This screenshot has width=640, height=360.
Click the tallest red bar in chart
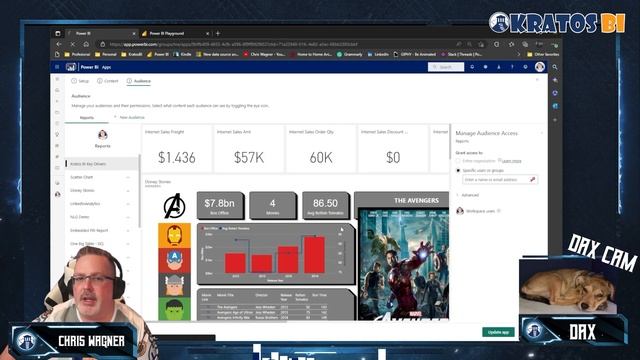[x=314, y=255]
